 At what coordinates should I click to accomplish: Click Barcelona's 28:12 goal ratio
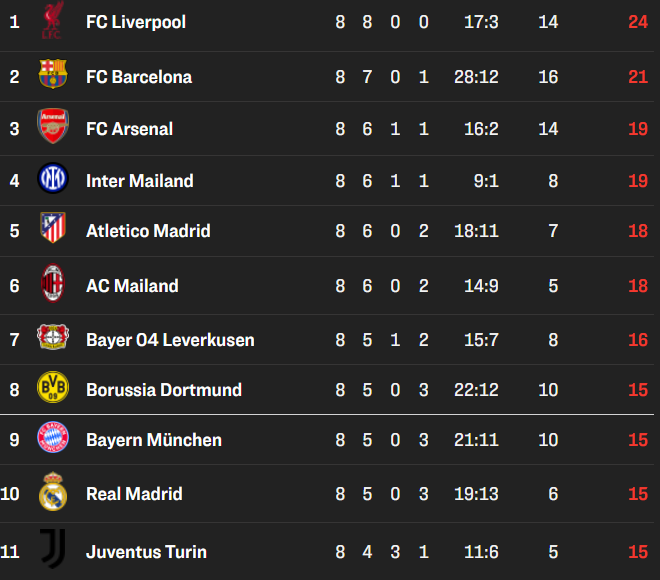476,77
